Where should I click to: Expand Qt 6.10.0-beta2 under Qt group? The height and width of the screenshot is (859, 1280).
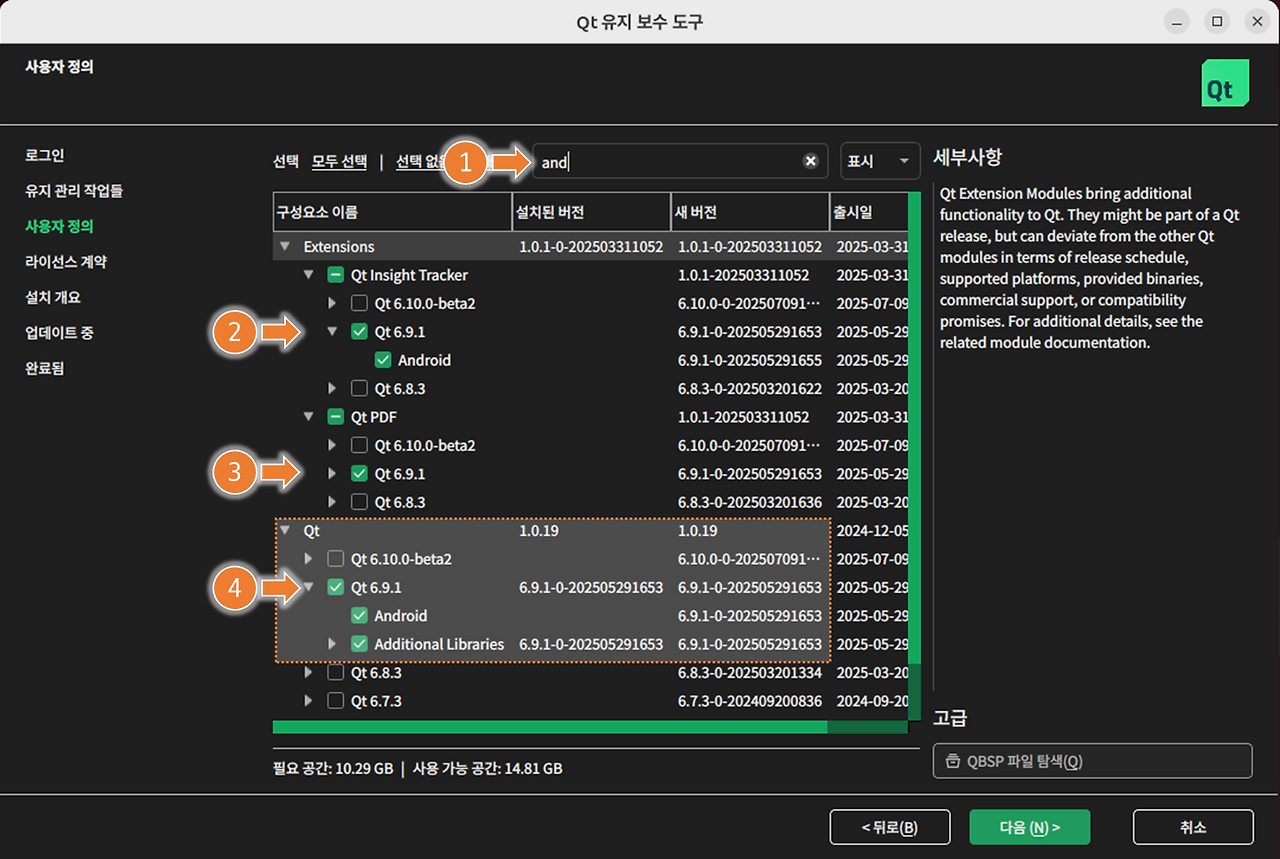(x=309, y=559)
